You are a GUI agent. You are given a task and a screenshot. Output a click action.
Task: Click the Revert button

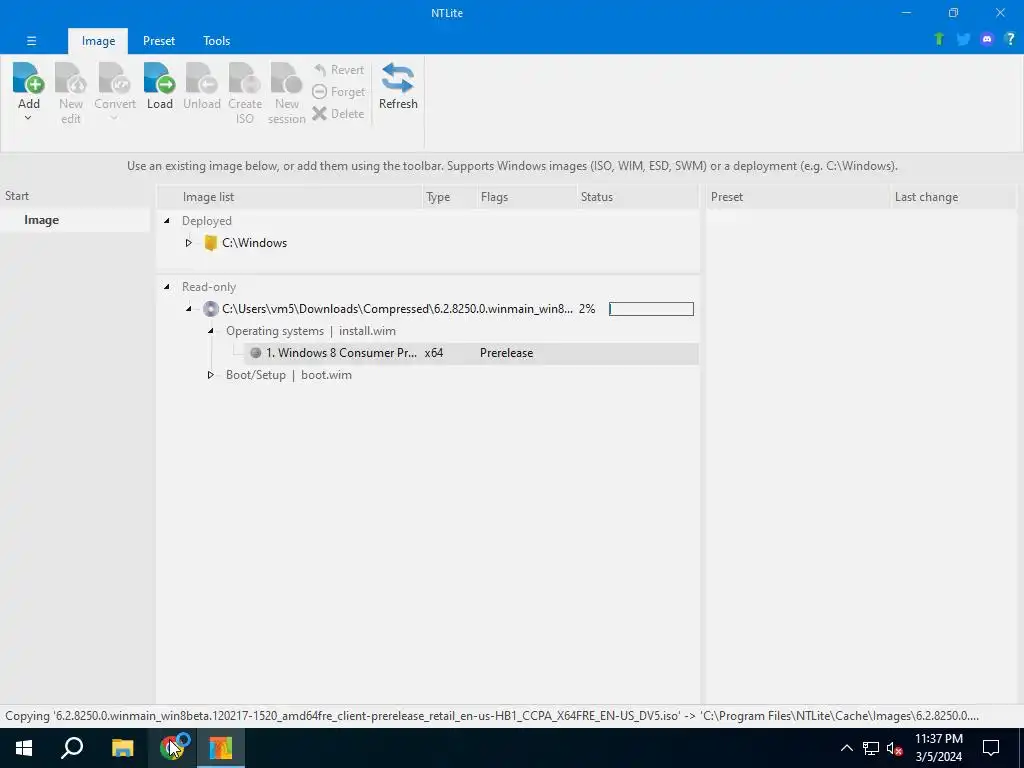338,70
